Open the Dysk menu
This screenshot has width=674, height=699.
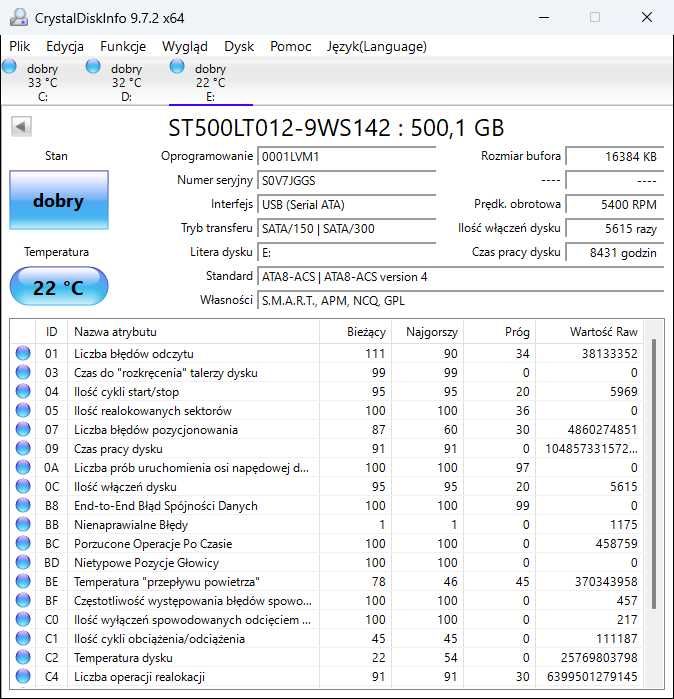[239, 46]
